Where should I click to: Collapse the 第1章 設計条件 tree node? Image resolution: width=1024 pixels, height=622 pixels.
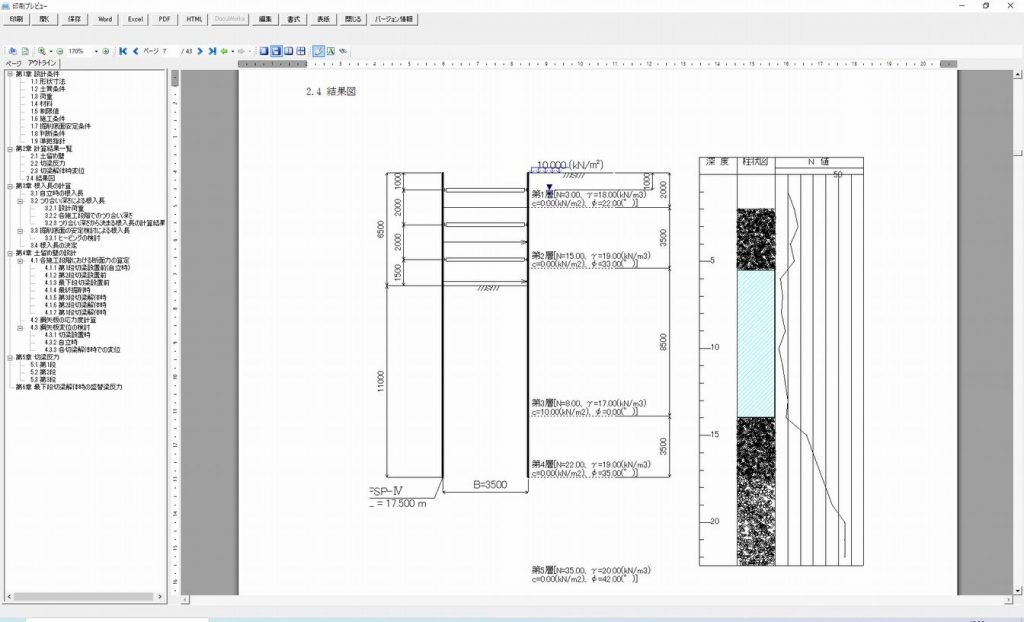[x=9, y=74]
